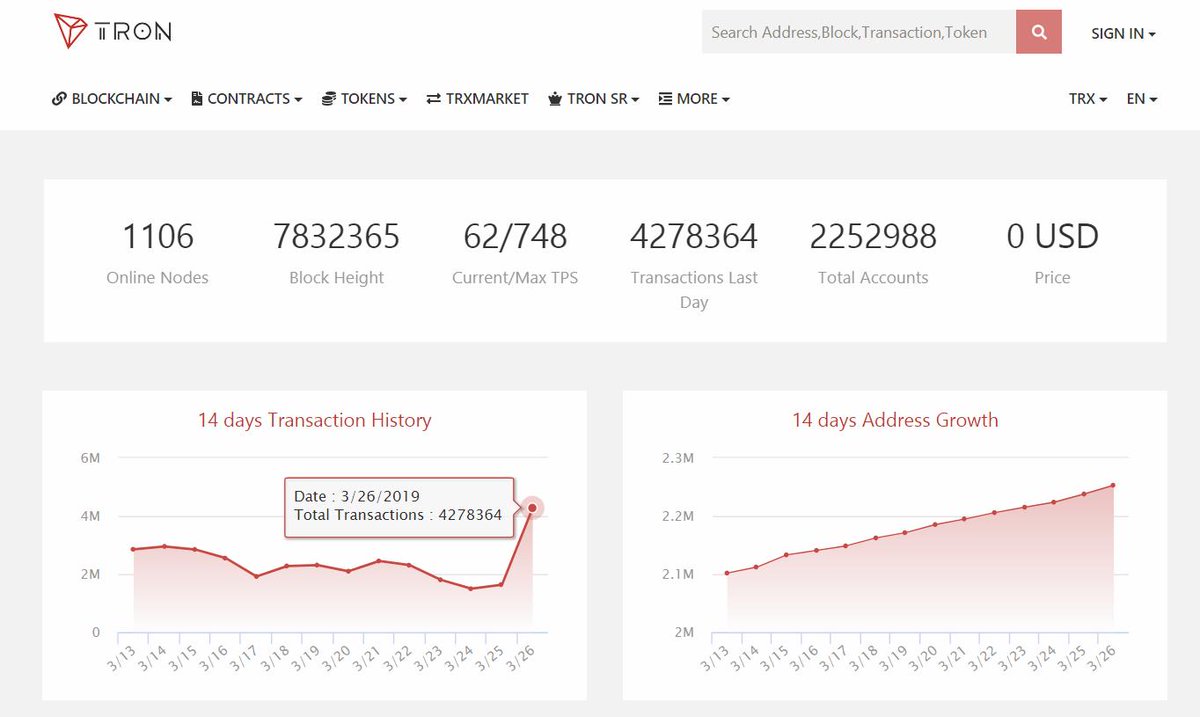Open the BLOCKCHAIN dropdown menu
This screenshot has height=717, width=1200.
tap(112, 99)
